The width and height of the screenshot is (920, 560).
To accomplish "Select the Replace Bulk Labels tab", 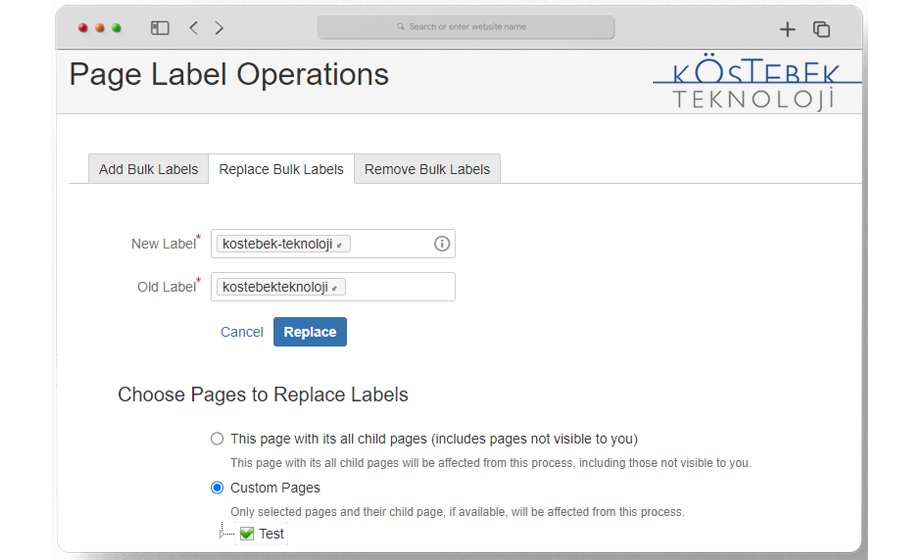I will (x=281, y=169).
